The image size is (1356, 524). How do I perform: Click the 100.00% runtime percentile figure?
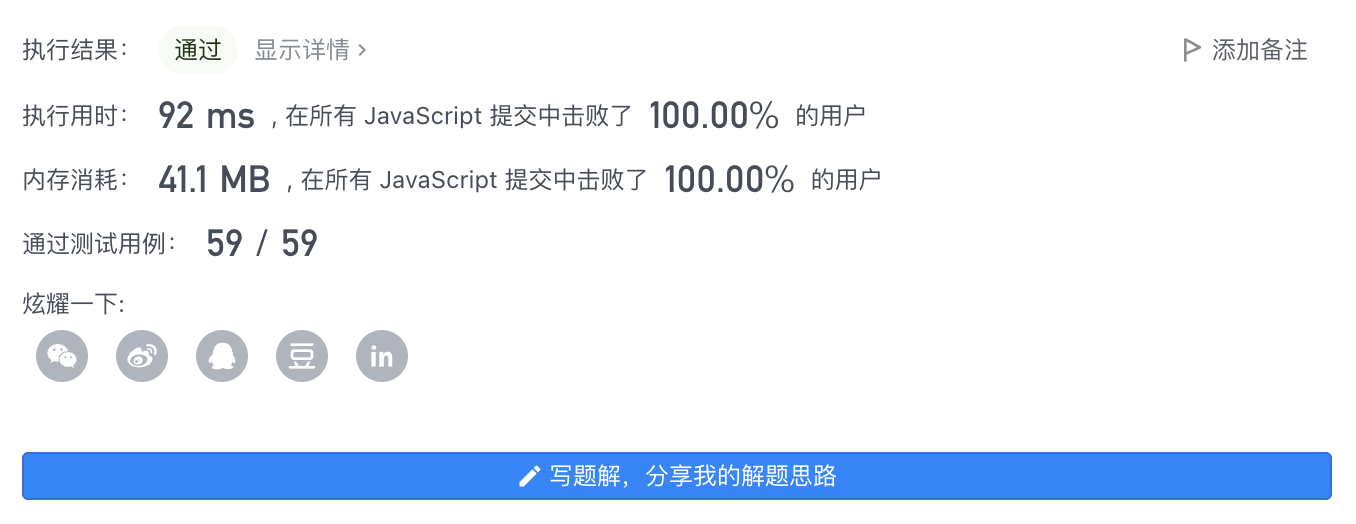[714, 116]
